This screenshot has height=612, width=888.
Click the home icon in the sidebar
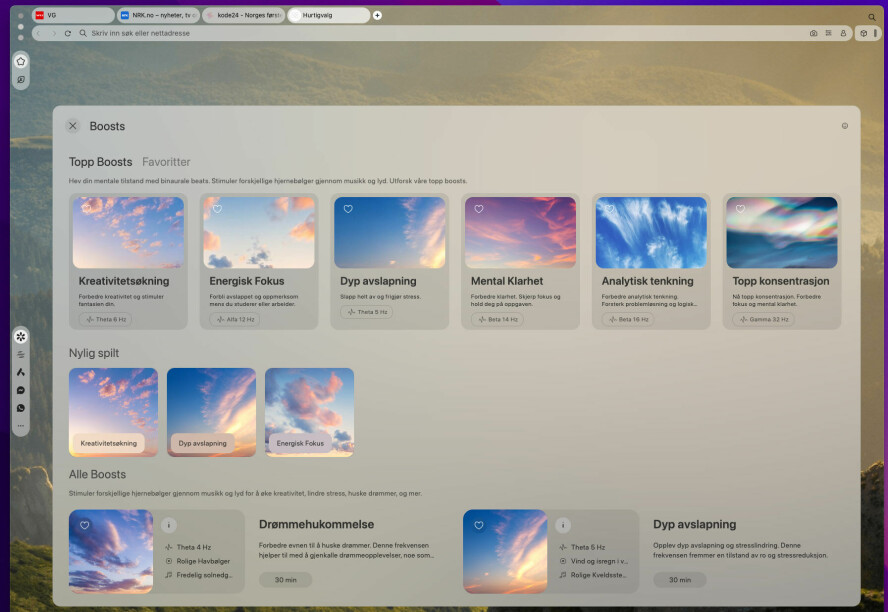tap(21, 61)
